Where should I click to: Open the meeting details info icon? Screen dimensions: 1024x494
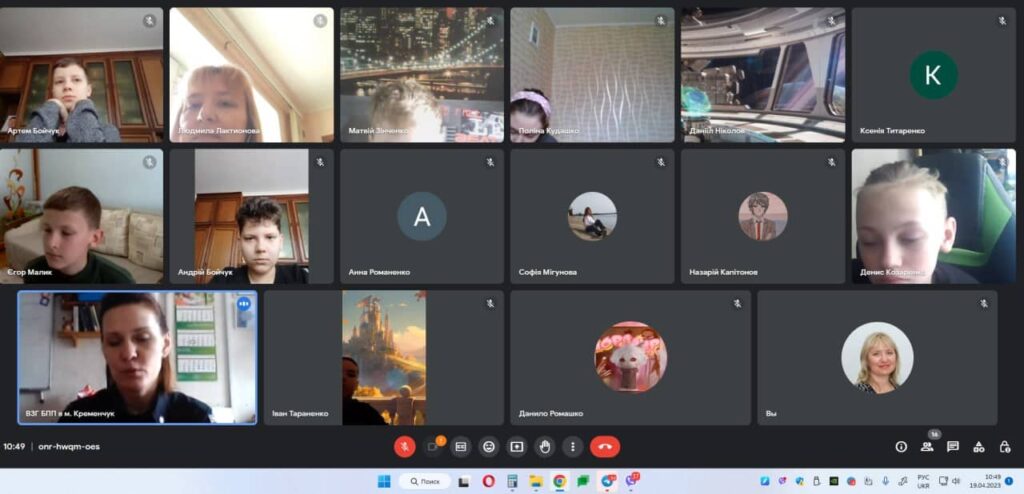[x=901, y=447]
